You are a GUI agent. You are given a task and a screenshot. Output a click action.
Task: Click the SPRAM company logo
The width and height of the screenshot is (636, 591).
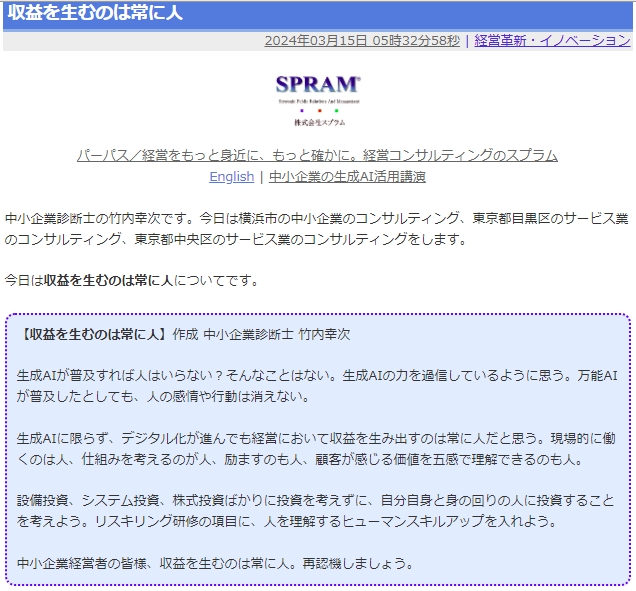[x=318, y=101]
